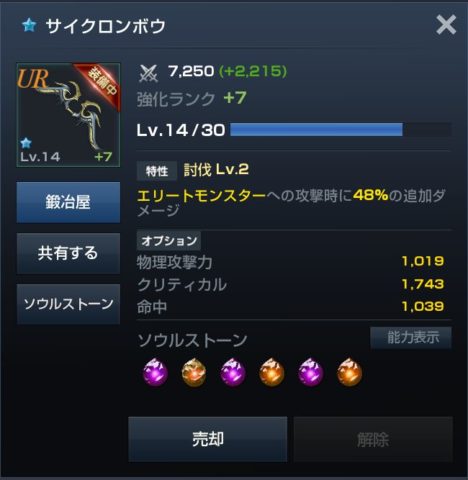Viewport: 468px width, 480px height.
Task: Open the ソウルストーン side button
Action: pos(68,304)
